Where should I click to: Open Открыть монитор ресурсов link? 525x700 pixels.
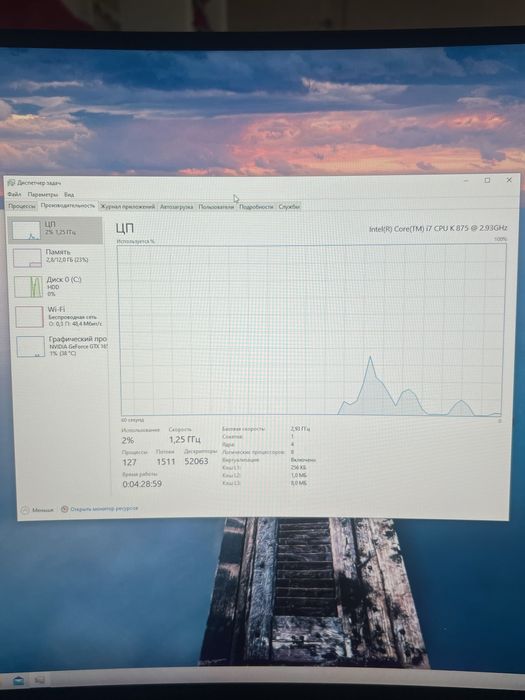coord(104,508)
